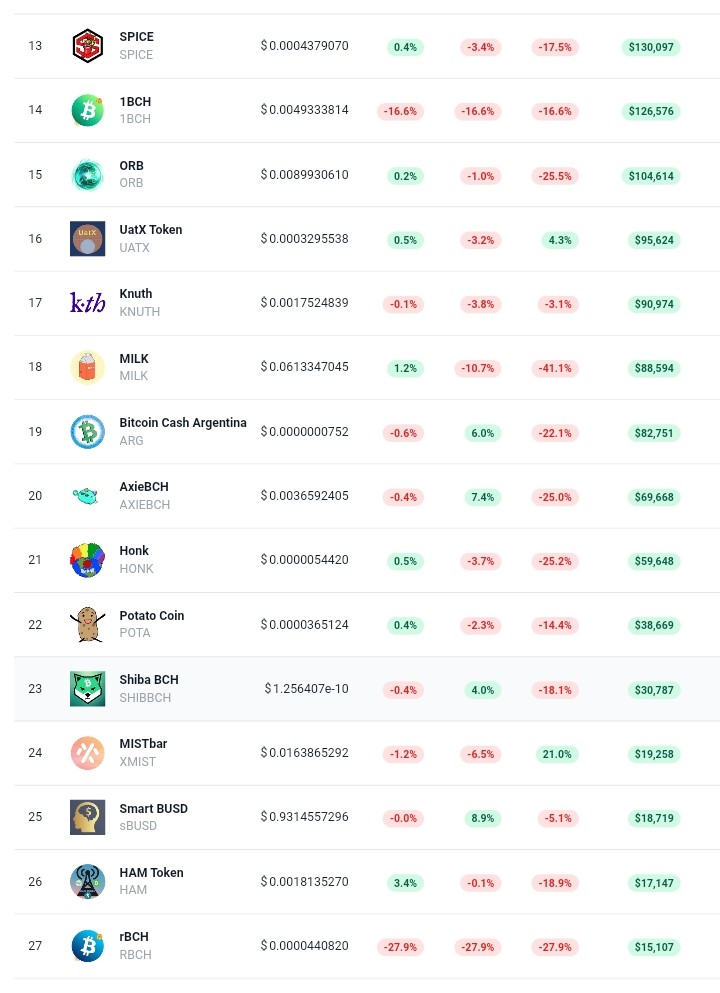Click the UatX Token logo thumbnail

(x=87, y=239)
